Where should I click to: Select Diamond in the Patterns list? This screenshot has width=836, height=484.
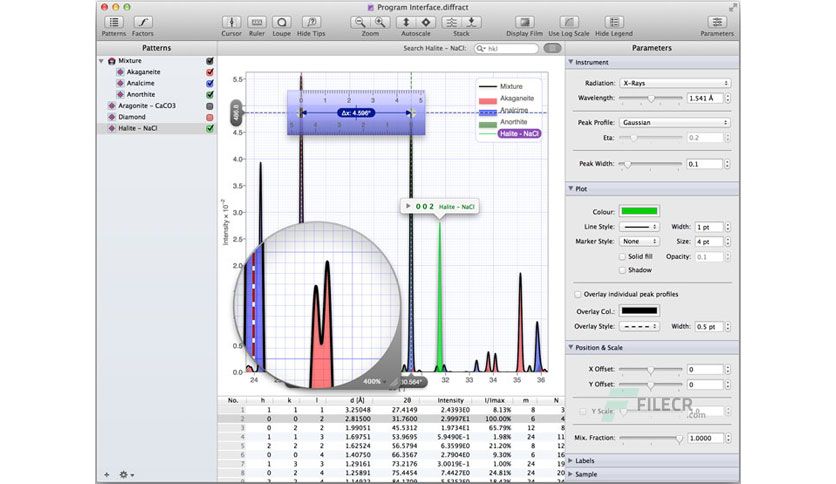click(132, 117)
